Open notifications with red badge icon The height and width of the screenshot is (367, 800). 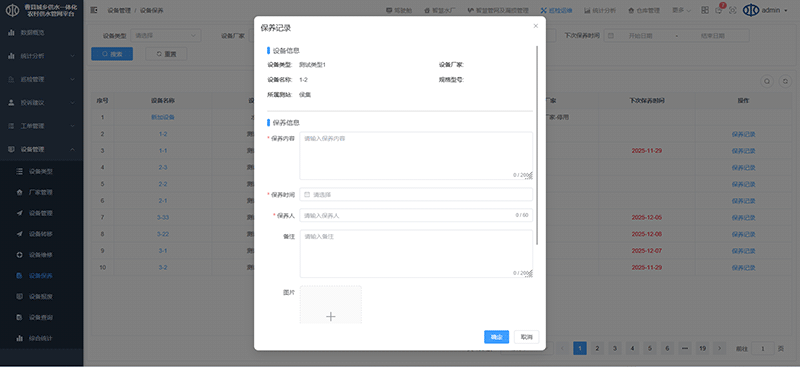pyautogui.click(x=719, y=10)
